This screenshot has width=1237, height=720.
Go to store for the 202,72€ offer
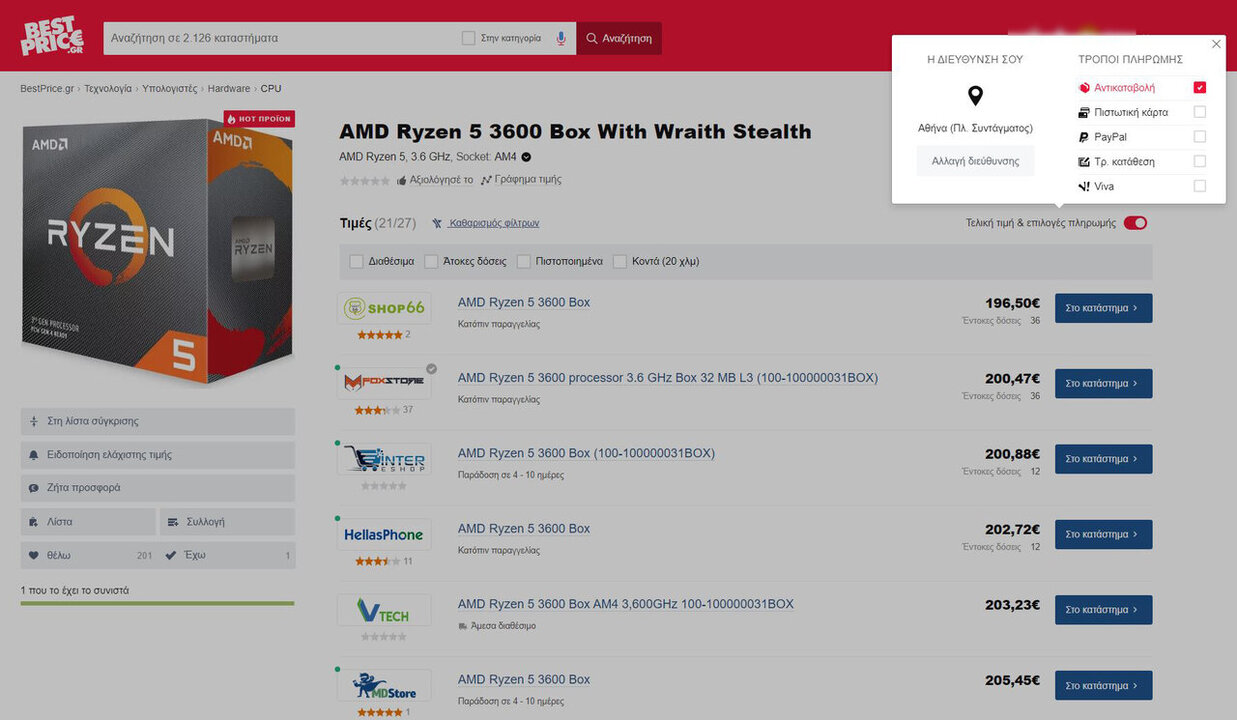coord(1103,534)
